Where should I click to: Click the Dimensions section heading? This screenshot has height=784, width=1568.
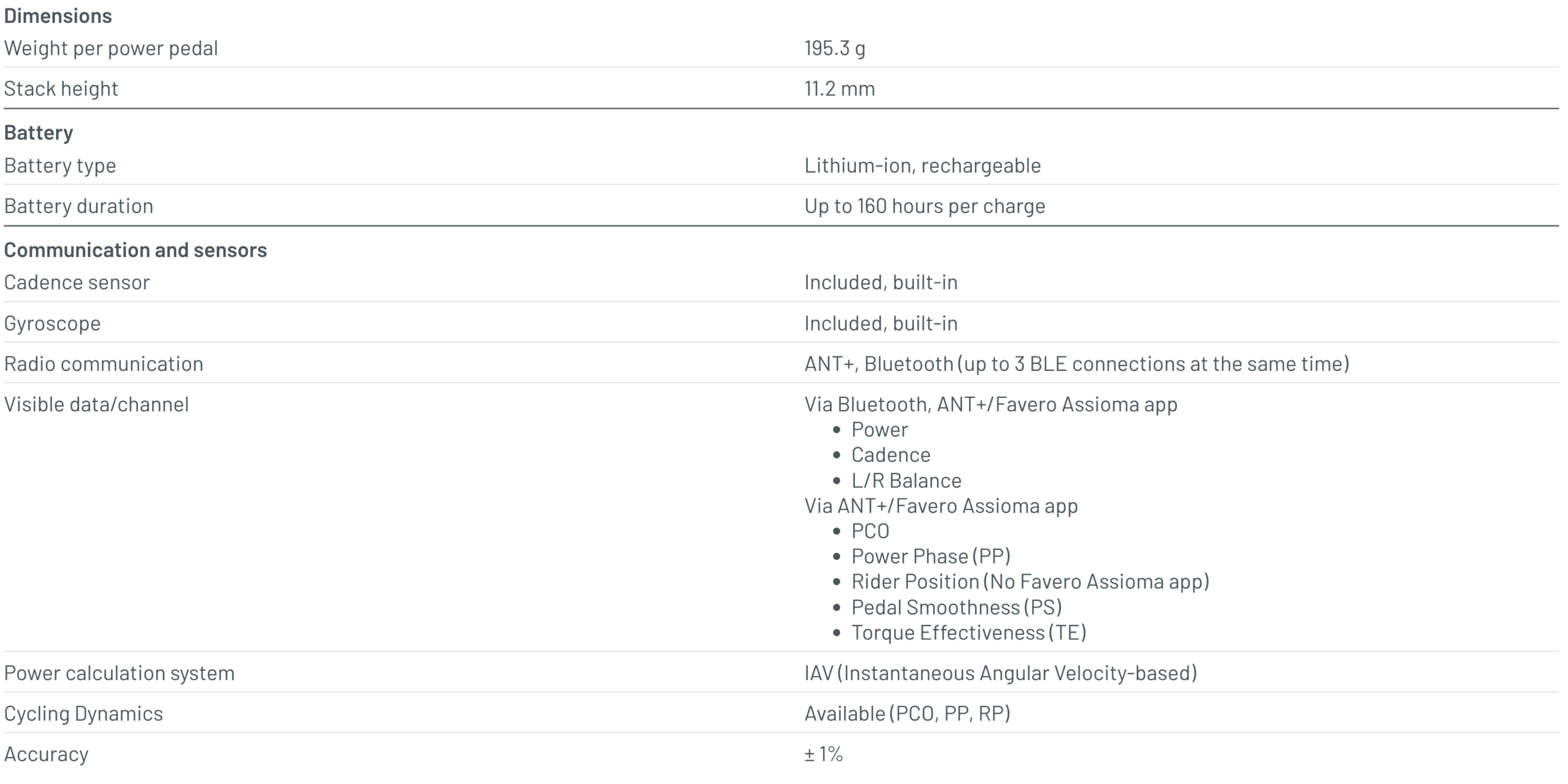(x=58, y=16)
